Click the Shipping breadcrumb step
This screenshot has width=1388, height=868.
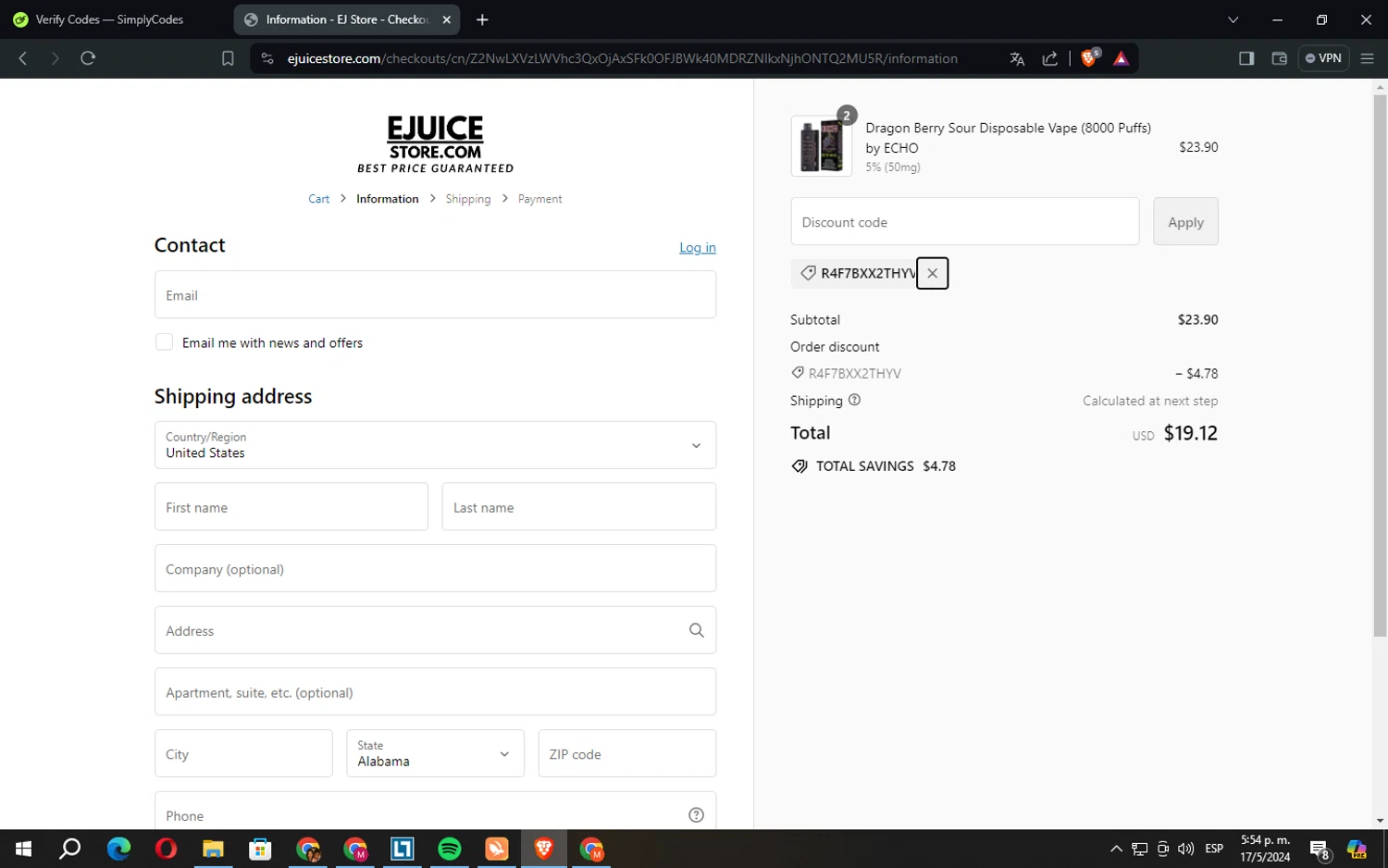(468, 199)
